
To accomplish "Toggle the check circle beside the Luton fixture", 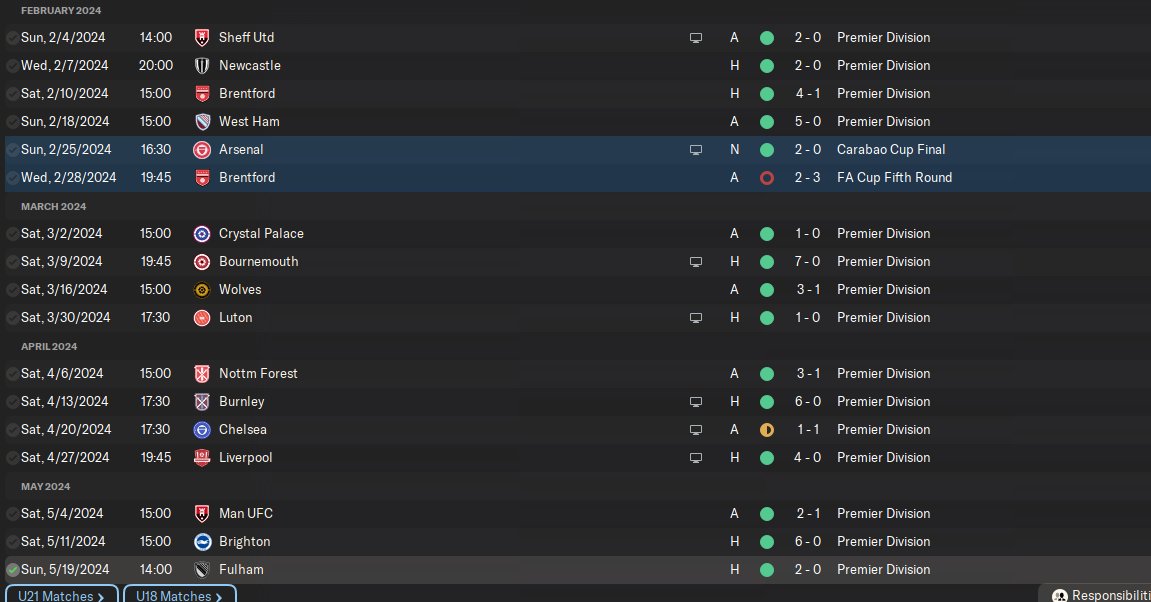I will pos(12,318).
